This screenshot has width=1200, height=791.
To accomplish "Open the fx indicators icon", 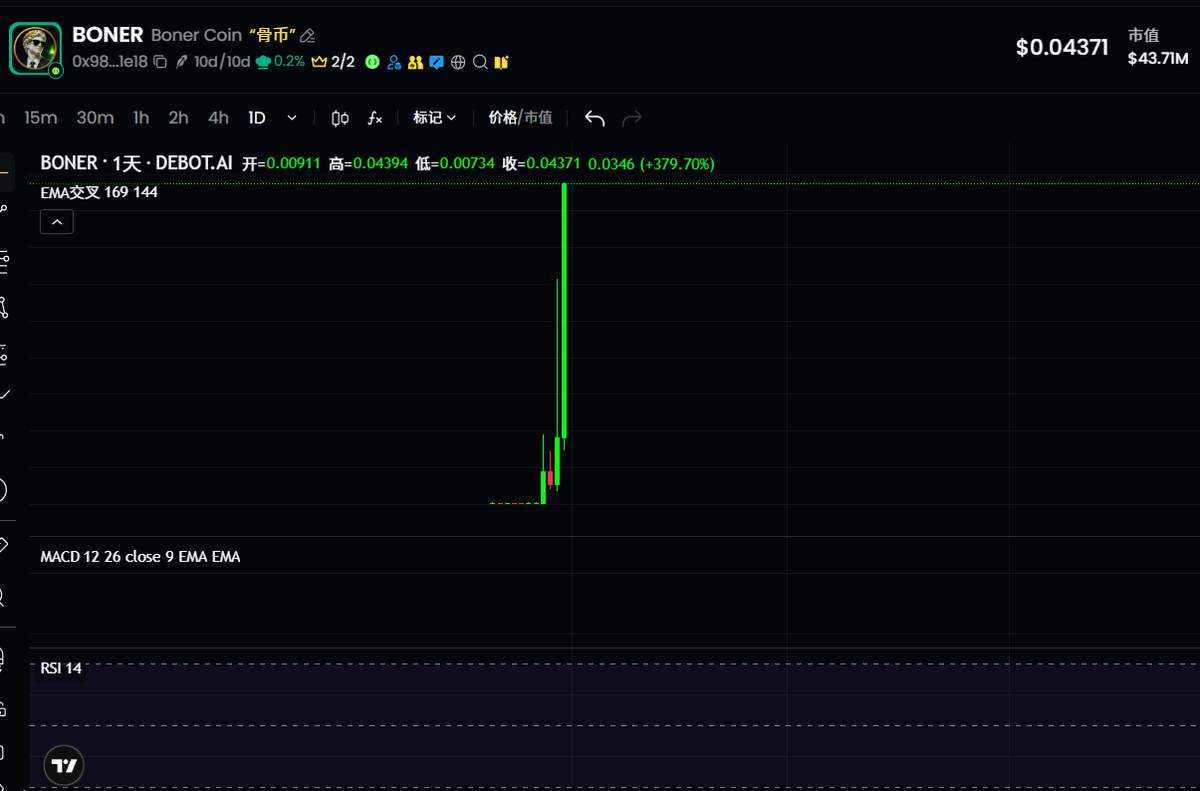I will pos(375,118).
